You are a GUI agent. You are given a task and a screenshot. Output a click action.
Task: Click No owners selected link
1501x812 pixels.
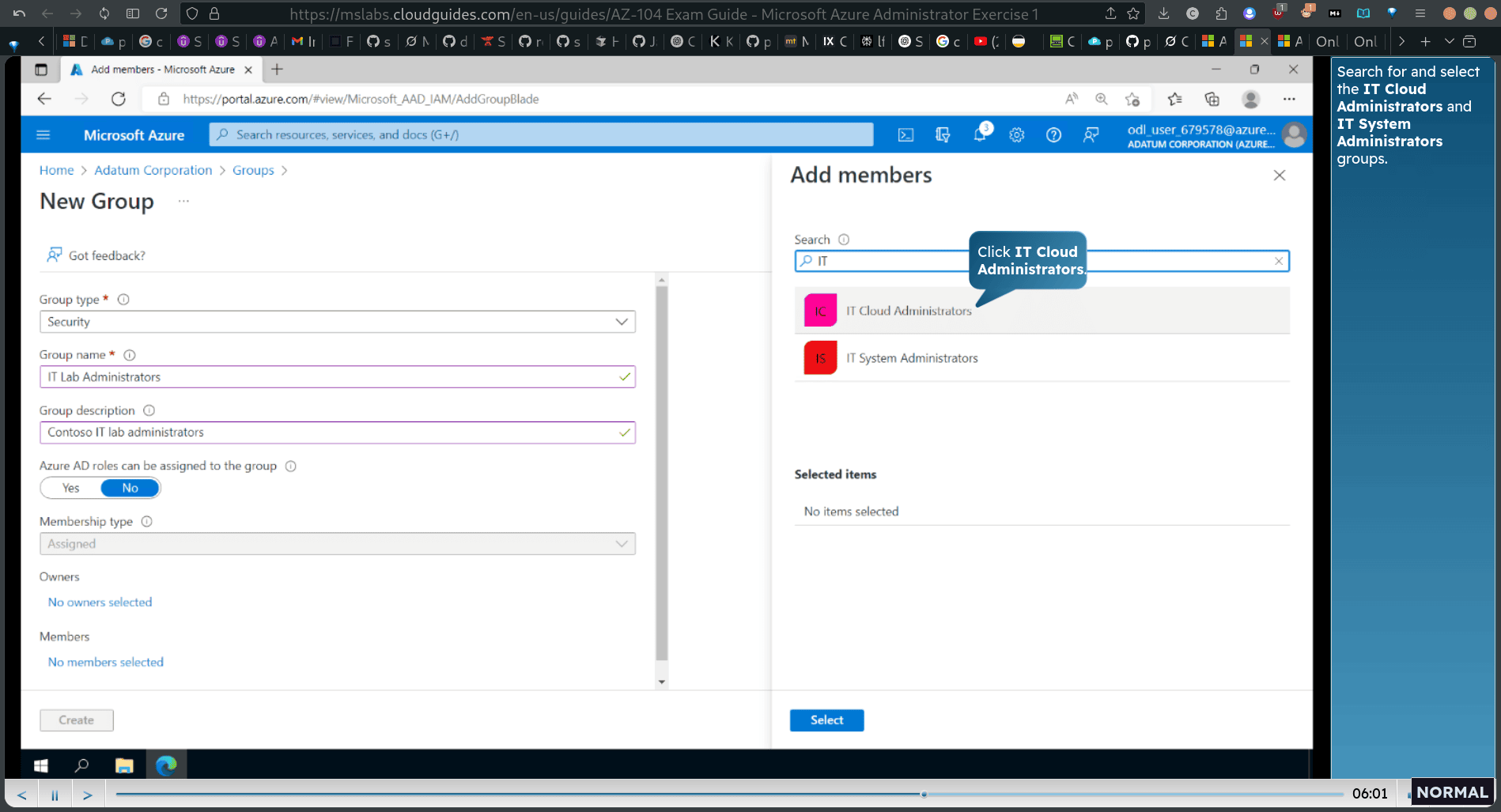pos(100,602)
